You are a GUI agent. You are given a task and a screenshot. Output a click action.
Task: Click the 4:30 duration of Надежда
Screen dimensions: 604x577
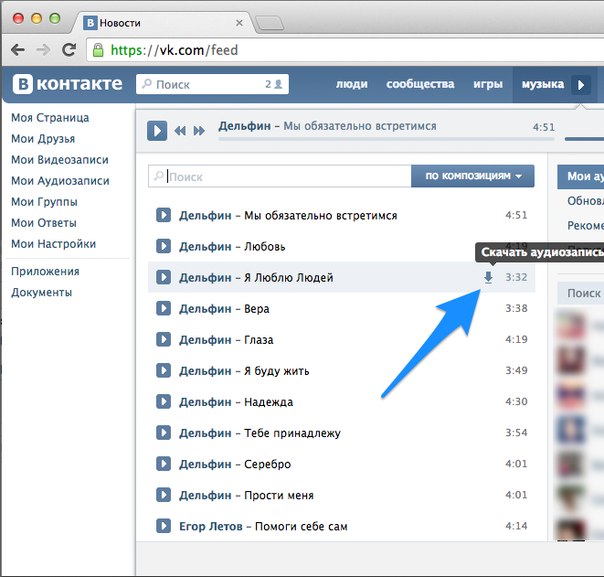pos(516,401)
